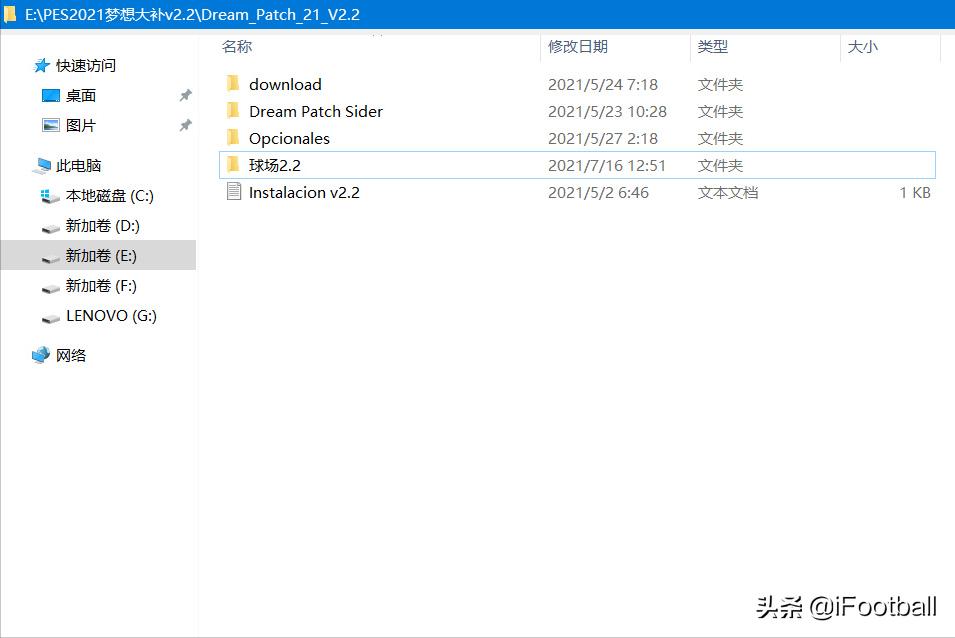The height and width of the screenshot is (638, 955).
Task: Click date 2021/5/24 7:18
Action: click(x=603, y=84)
